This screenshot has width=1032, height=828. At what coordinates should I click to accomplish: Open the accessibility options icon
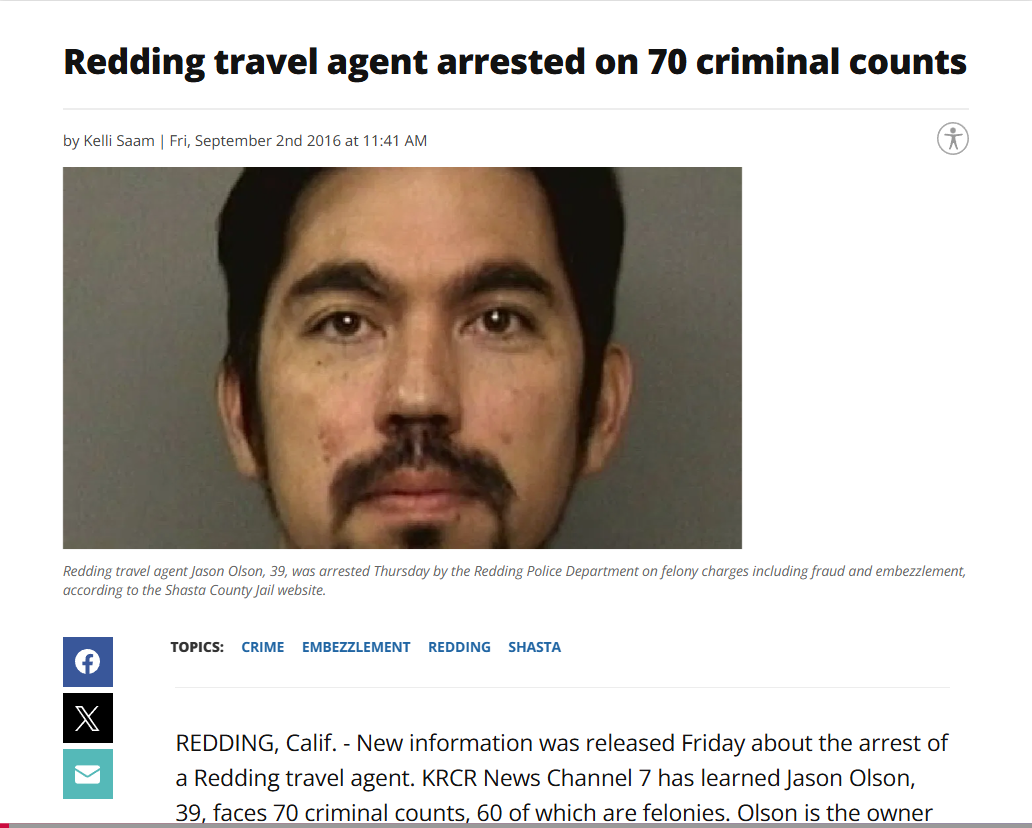[x=952, y=139]
